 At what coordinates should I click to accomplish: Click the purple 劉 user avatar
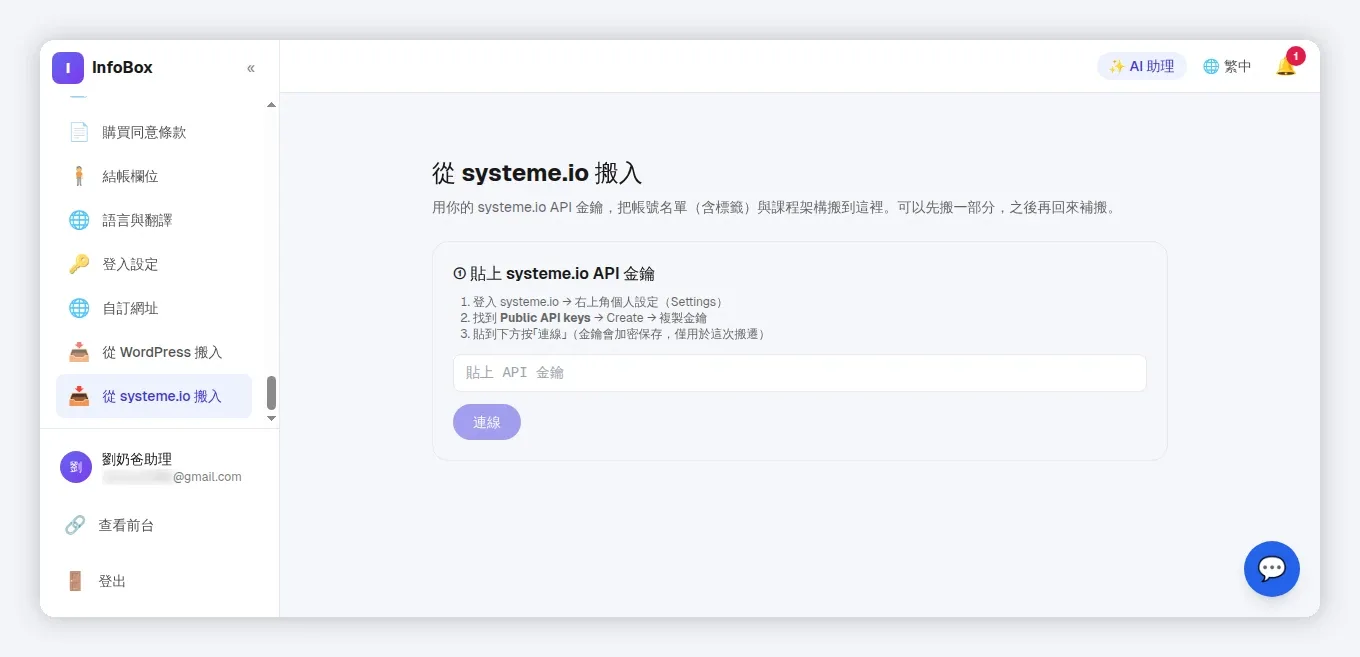[76, 467]
